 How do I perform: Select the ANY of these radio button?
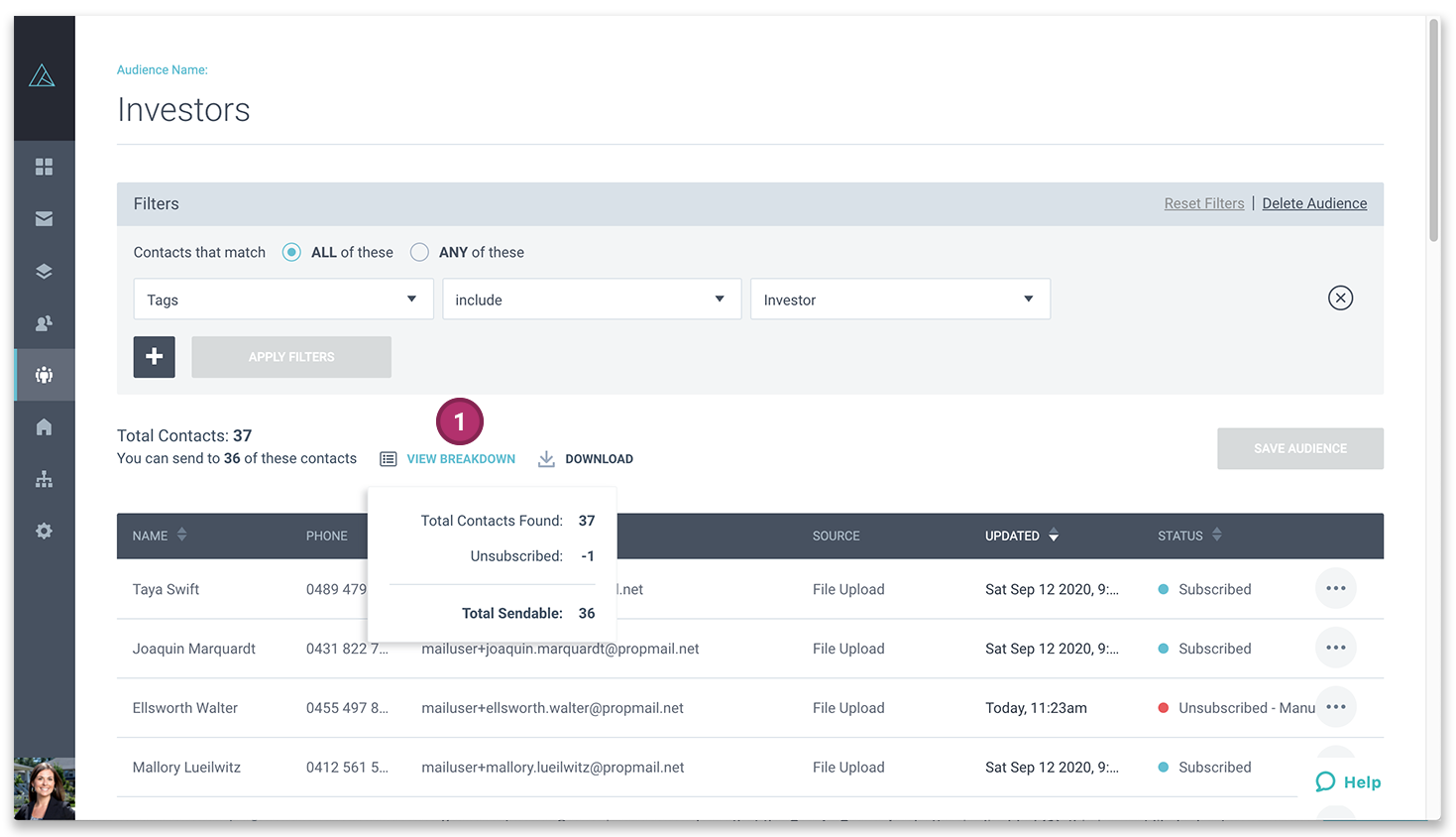click(x=419, y=252)
